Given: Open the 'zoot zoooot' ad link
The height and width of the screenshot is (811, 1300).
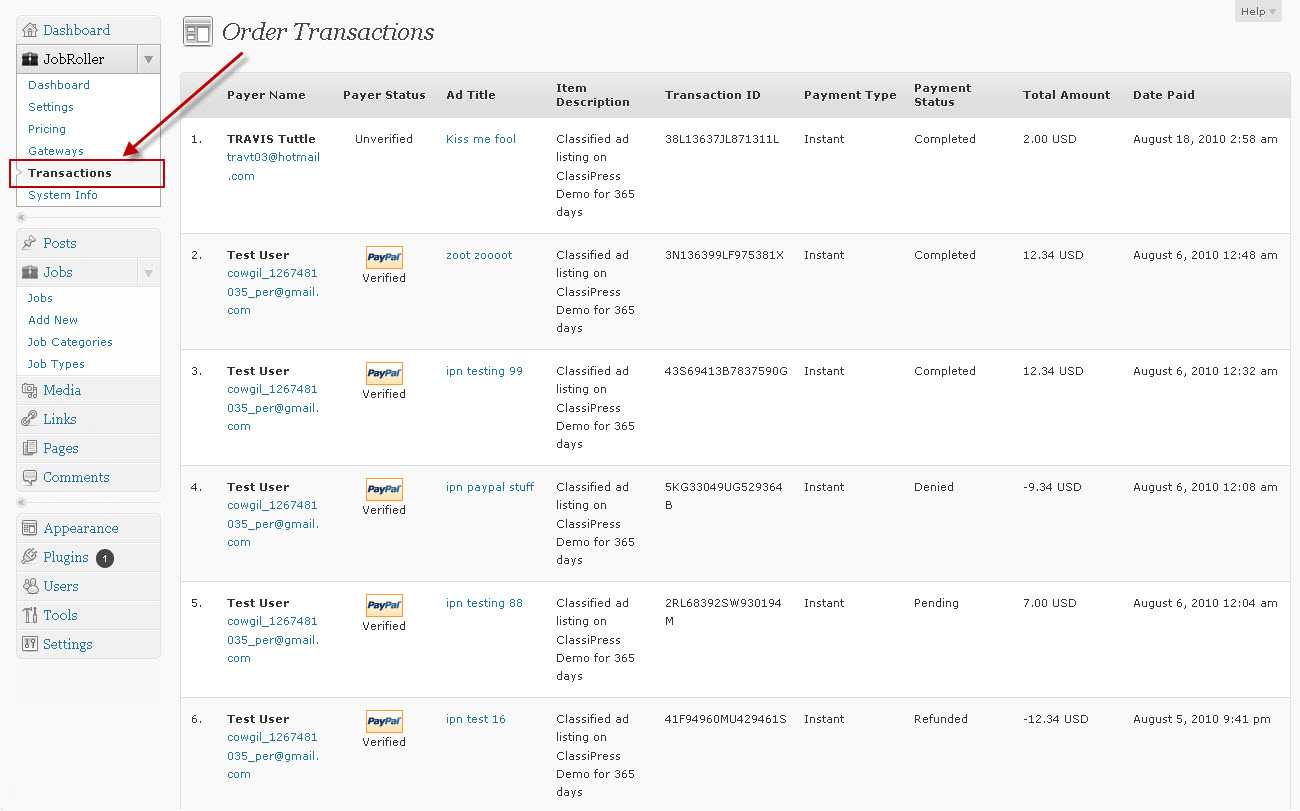Looking at the screenshot, I should pyautogui.click(x=479, y=255).
